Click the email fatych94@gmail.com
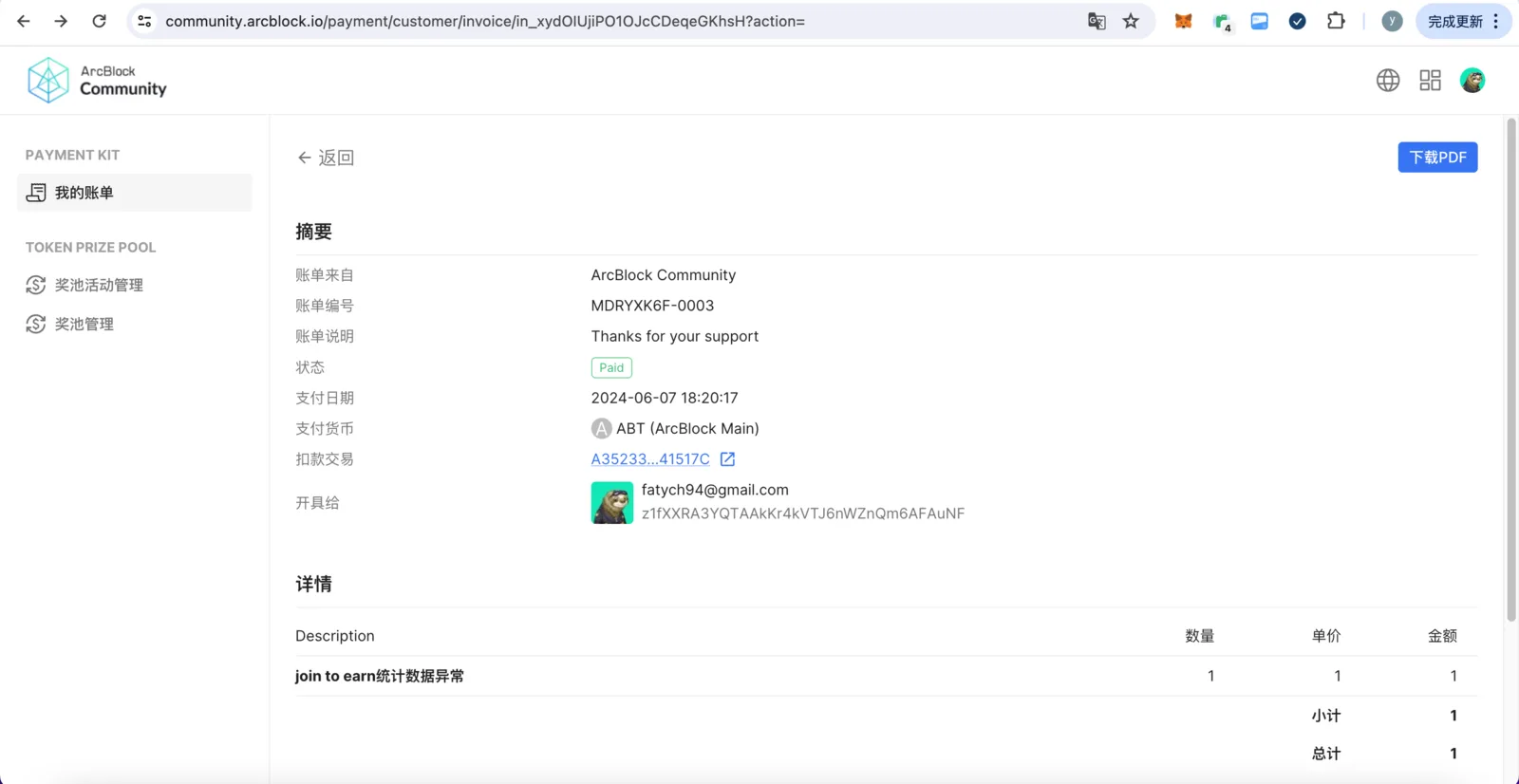Screen dimensions: 1519x784 click(x=715, y=490)
